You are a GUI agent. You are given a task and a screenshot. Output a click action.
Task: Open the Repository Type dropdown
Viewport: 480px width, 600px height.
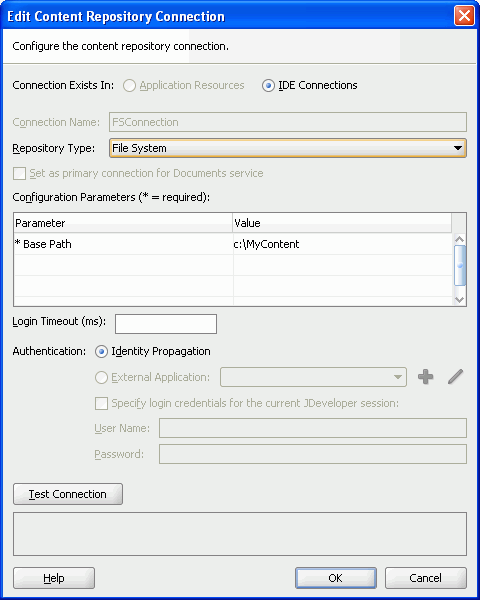[288, 148]
